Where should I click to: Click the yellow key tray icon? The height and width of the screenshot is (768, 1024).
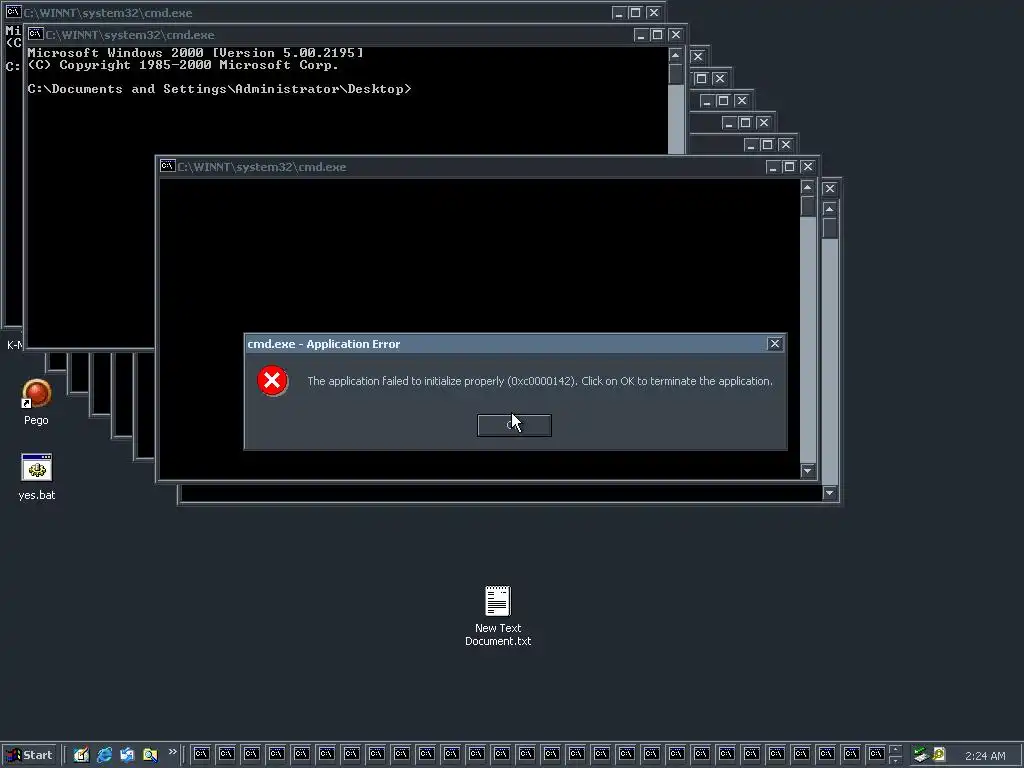[x=939, y=755]
